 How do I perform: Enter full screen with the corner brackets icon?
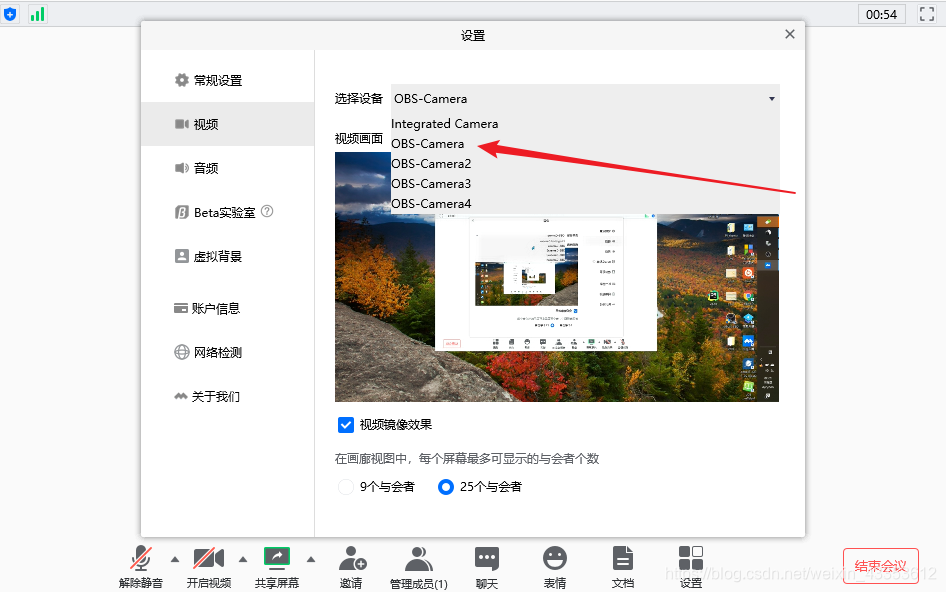tap(927, 14)
